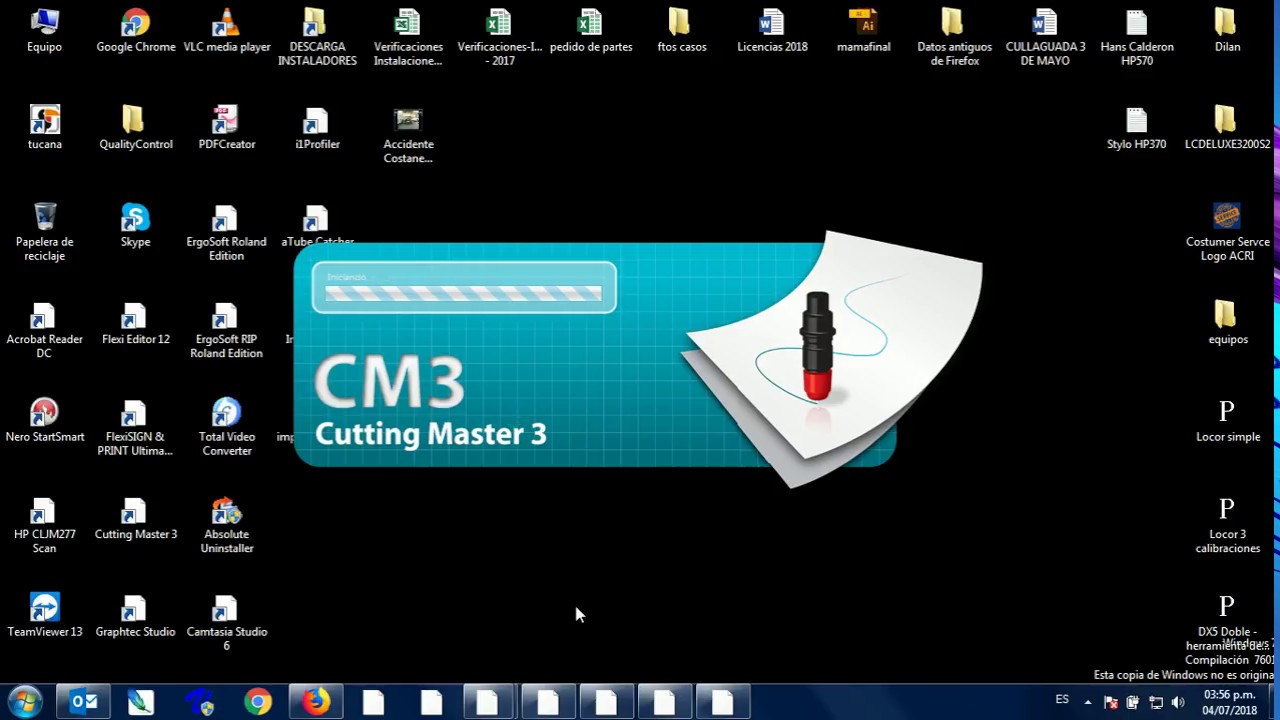Launch Flexi Editor 12 shortcut

(136, 323)
